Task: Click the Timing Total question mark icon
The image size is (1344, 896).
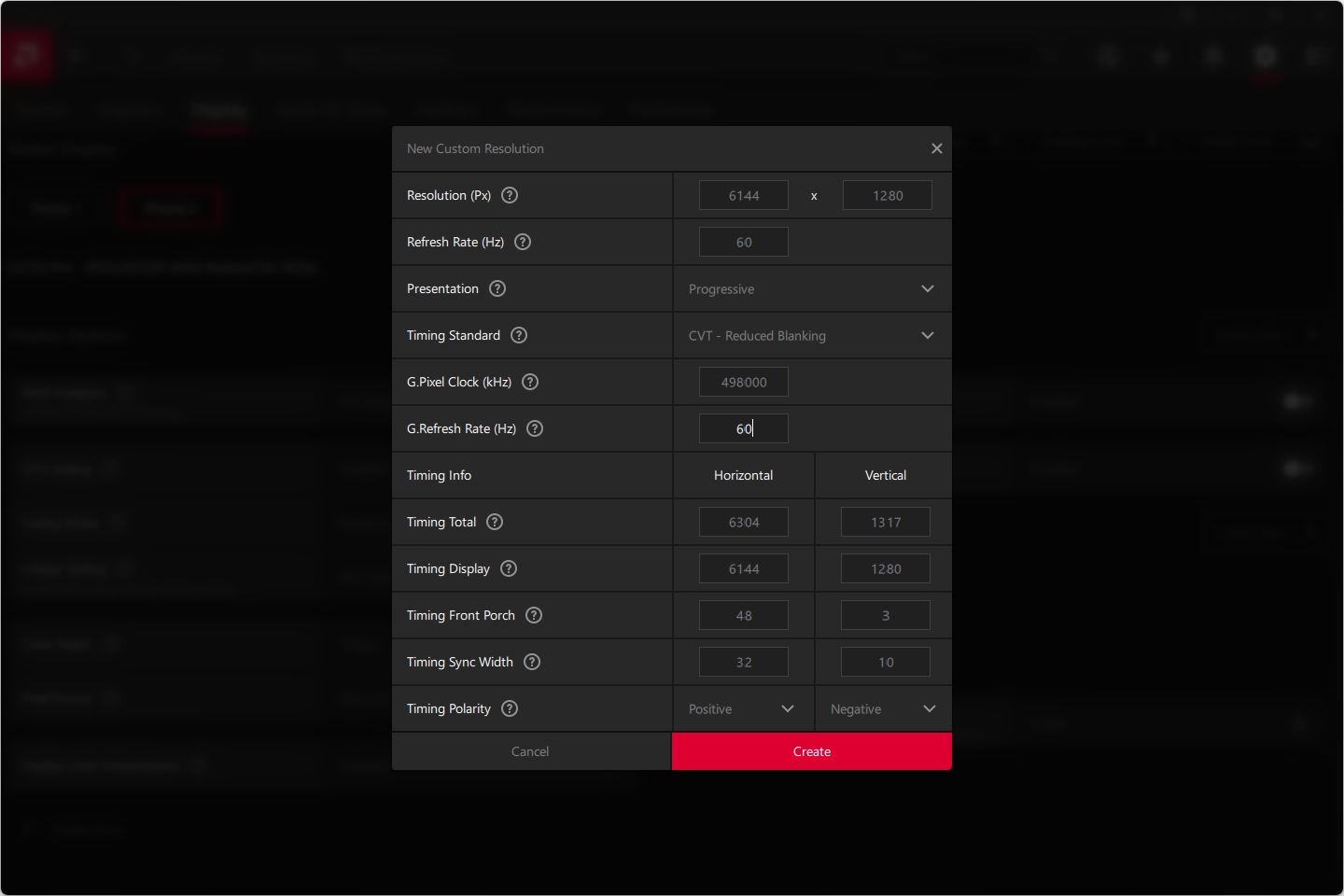Action: tap(495, 522)
